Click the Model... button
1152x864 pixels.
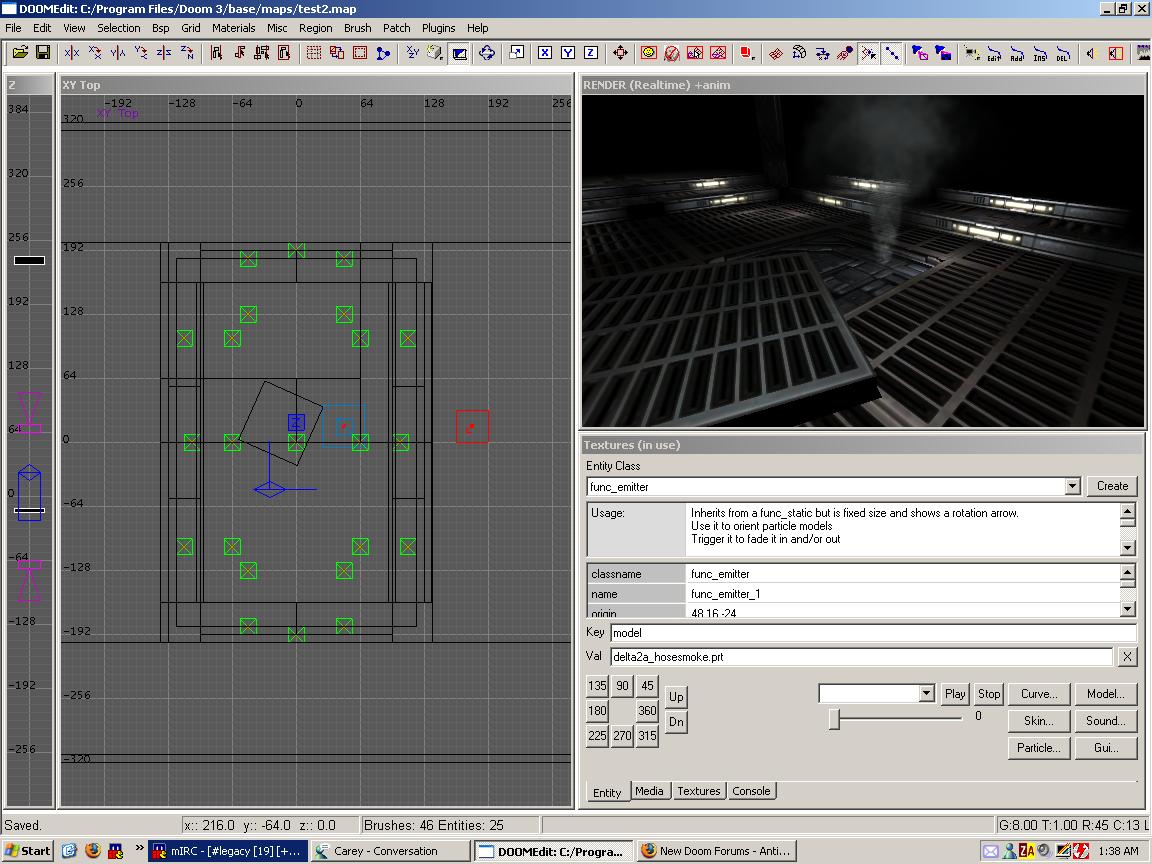pos(1106,694)
